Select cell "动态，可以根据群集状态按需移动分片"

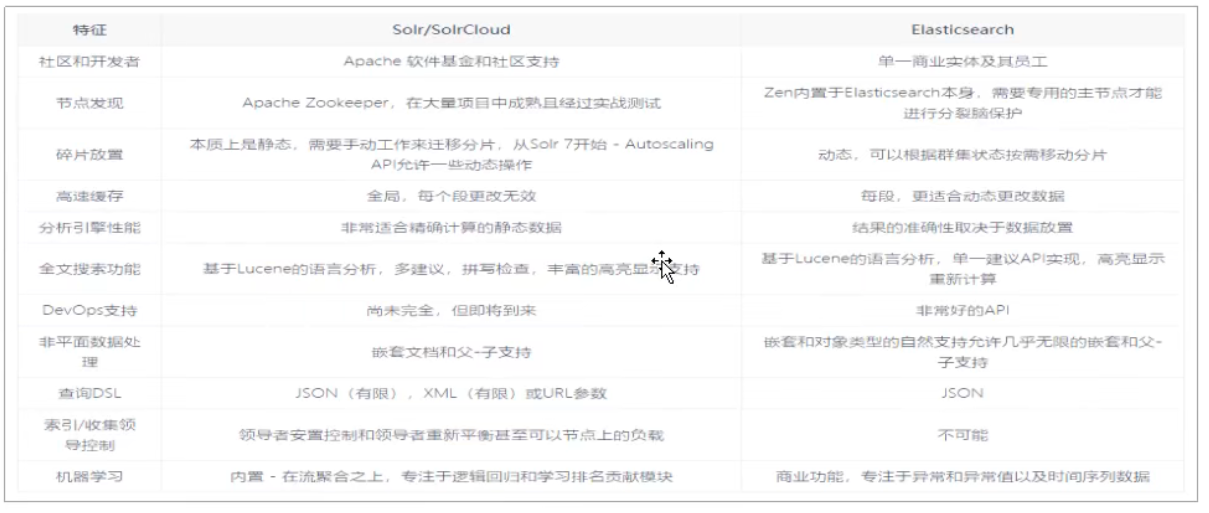coord(962,155)
